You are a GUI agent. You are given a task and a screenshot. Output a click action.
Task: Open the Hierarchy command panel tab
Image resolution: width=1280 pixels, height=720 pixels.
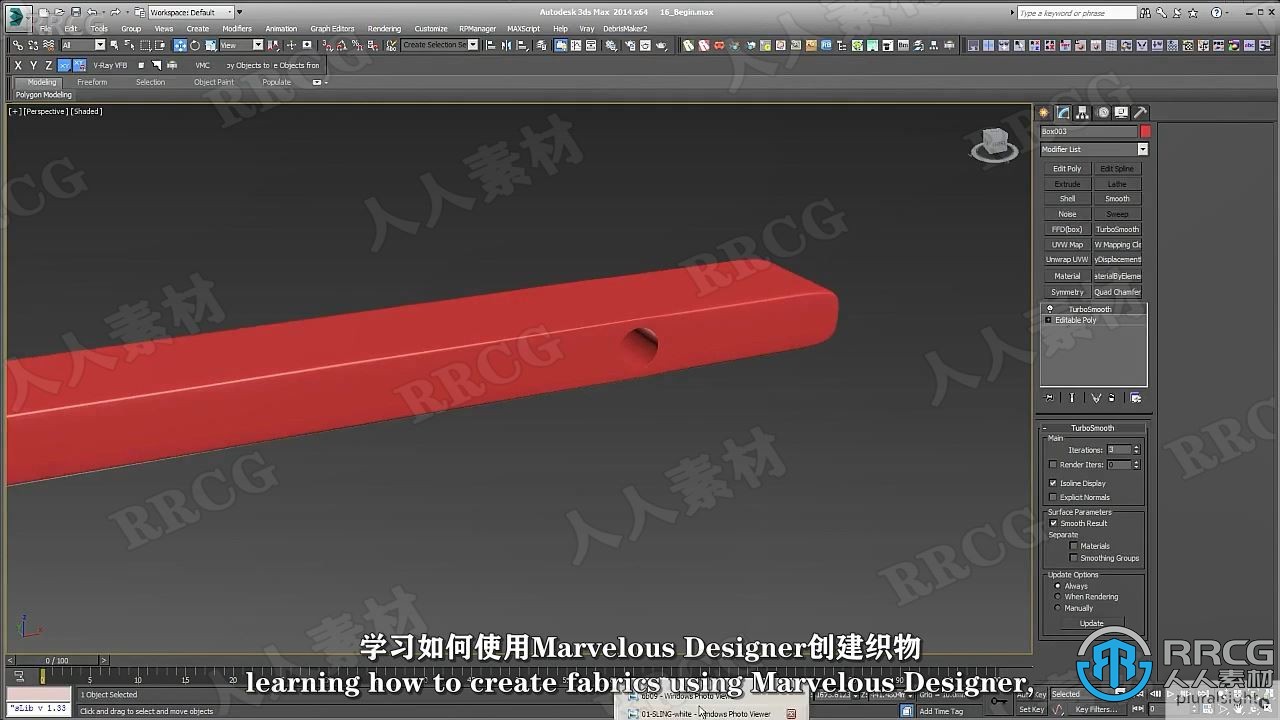point(1083,112)
